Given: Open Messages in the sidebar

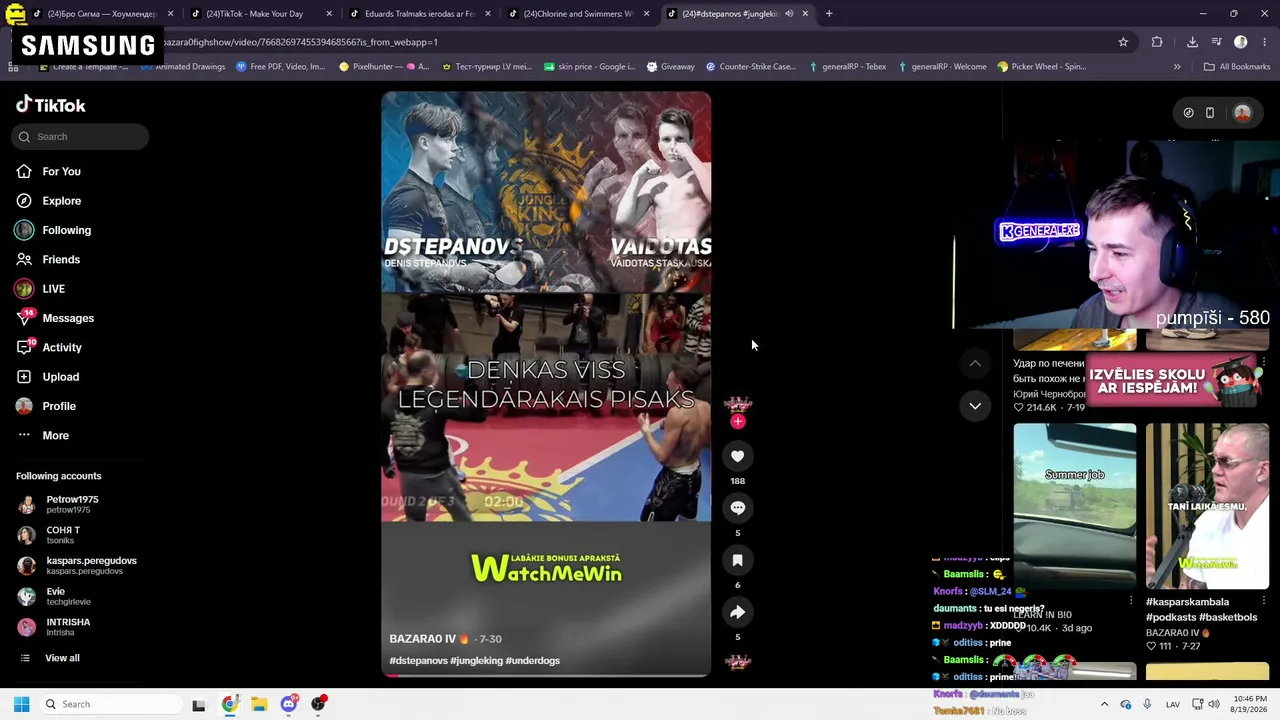Looking at the screenshot, I should pos(68,318).
